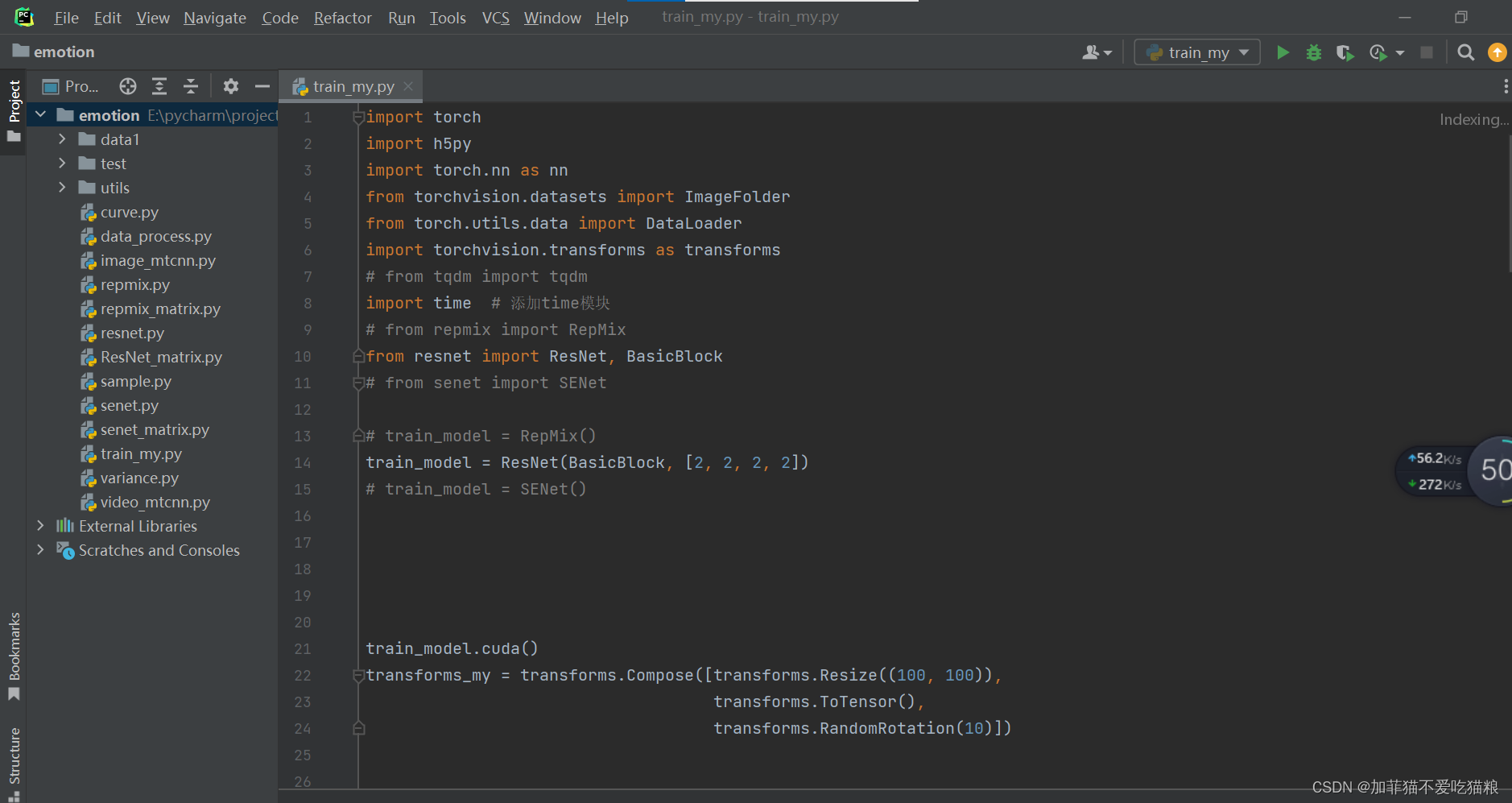Run the train_my configuration with the green play icon
Image resolution: width=1512 pixels, height=803 pixels.
[1282, 52]
